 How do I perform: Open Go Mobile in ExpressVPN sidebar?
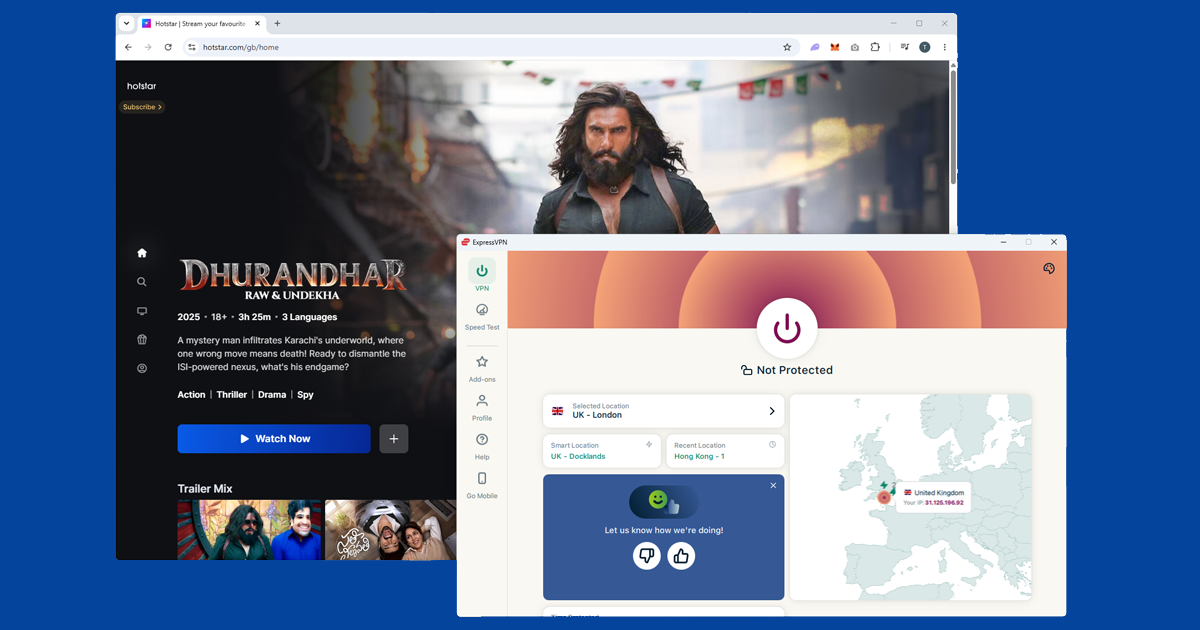[x=482, y=485]
